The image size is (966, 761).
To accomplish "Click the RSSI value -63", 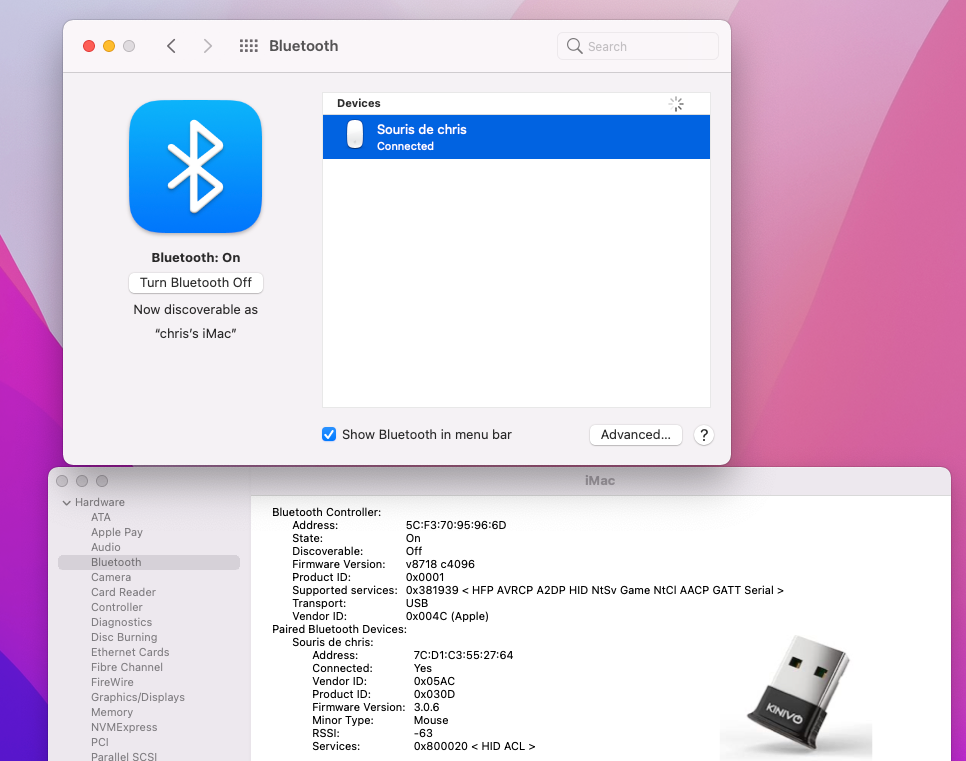I will point(423,733).
